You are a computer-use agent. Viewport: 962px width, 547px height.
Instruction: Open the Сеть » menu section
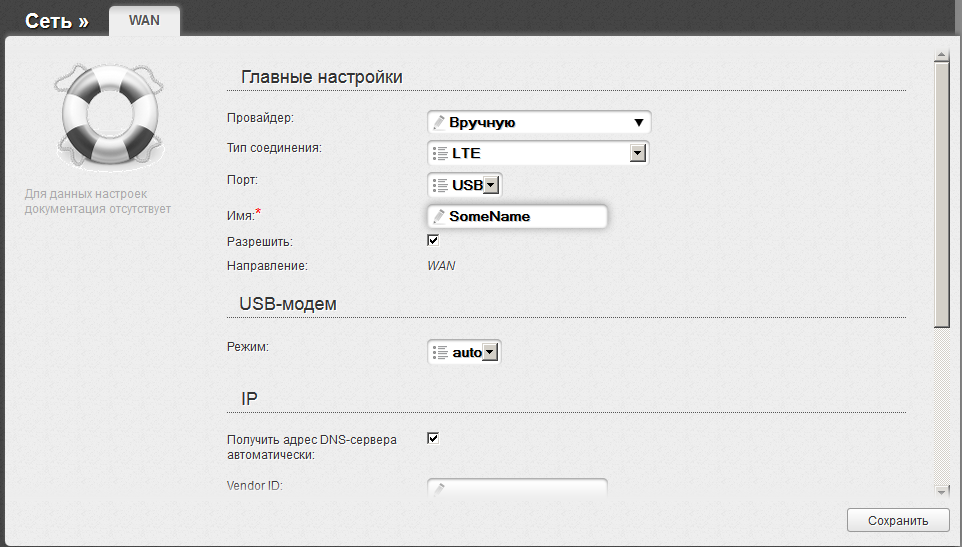(x=56, y=21)
